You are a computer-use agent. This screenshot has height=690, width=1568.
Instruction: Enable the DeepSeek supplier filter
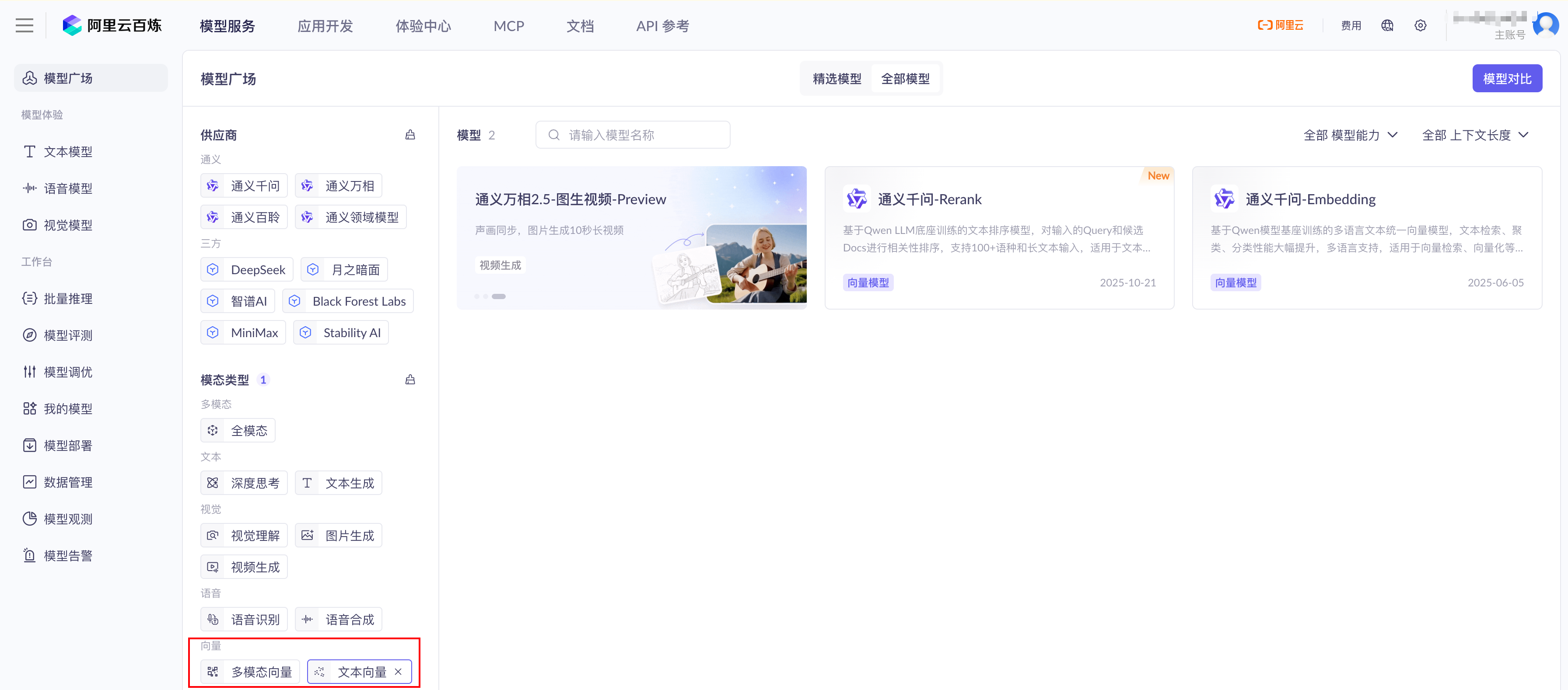tap(246, 269)
